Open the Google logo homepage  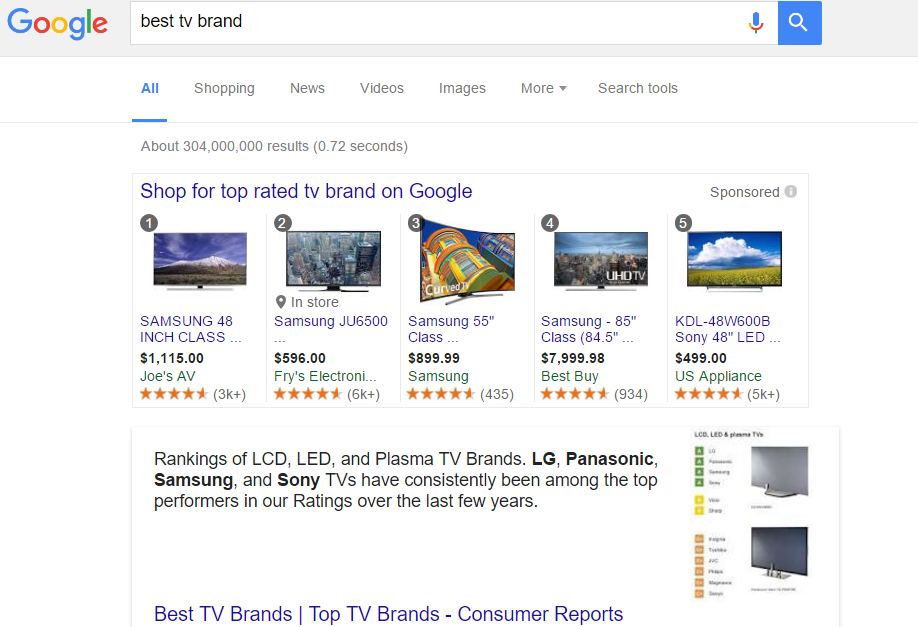click(57, 25)
